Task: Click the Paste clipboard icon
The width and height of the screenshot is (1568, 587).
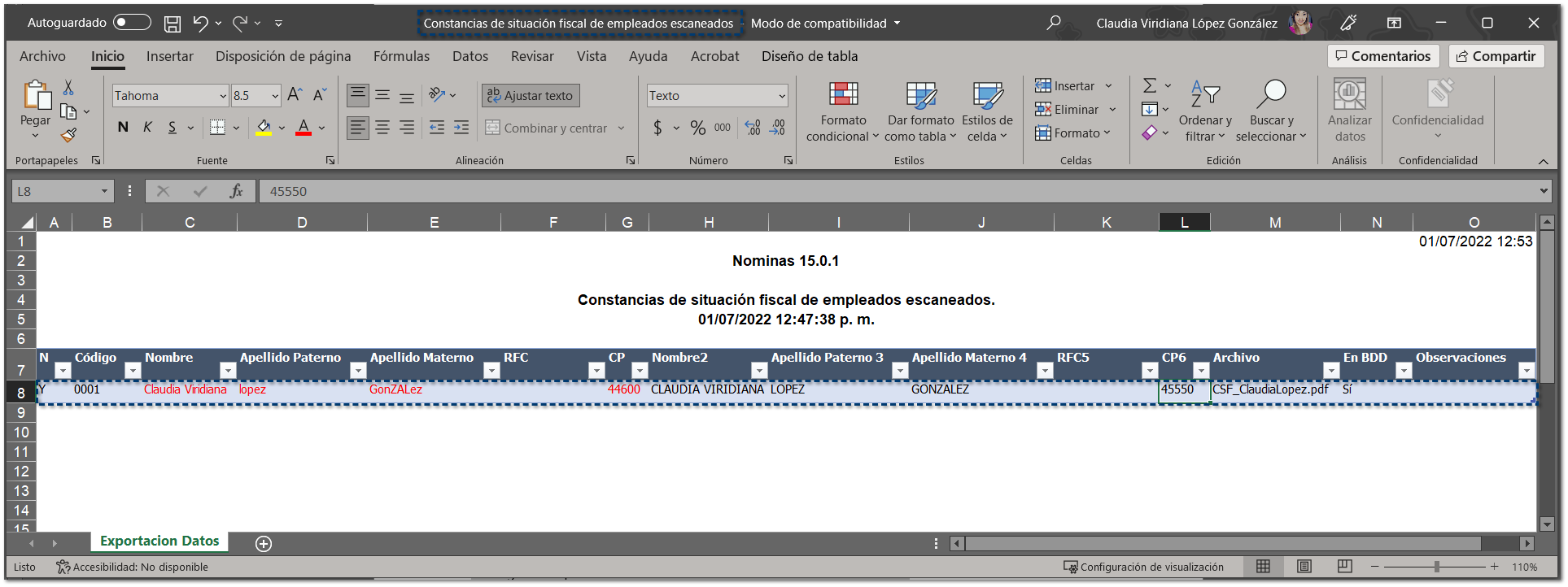Action: (36, 95)
